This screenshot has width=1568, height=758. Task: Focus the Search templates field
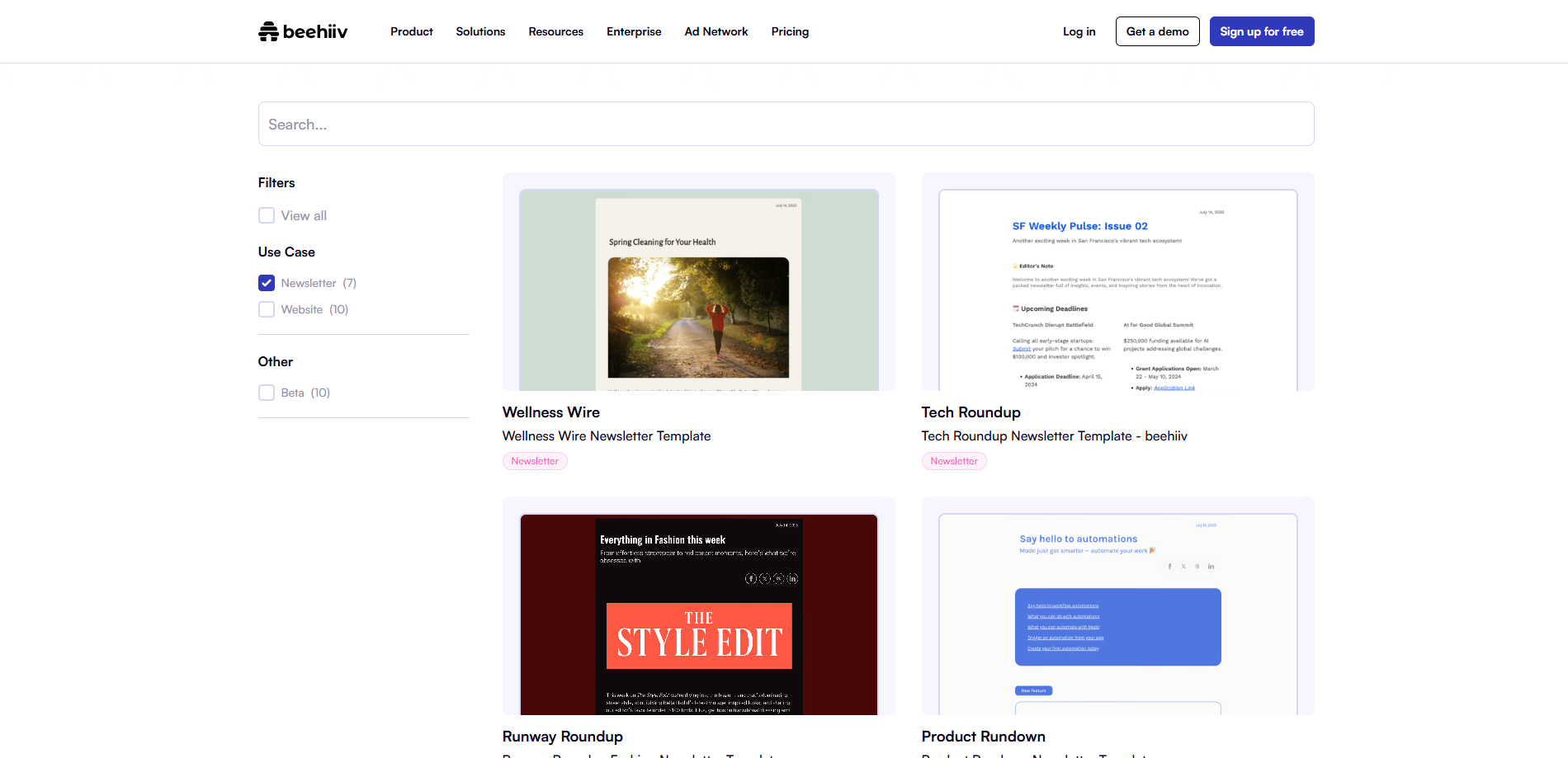pyautogui.click(x=786, y=124)
